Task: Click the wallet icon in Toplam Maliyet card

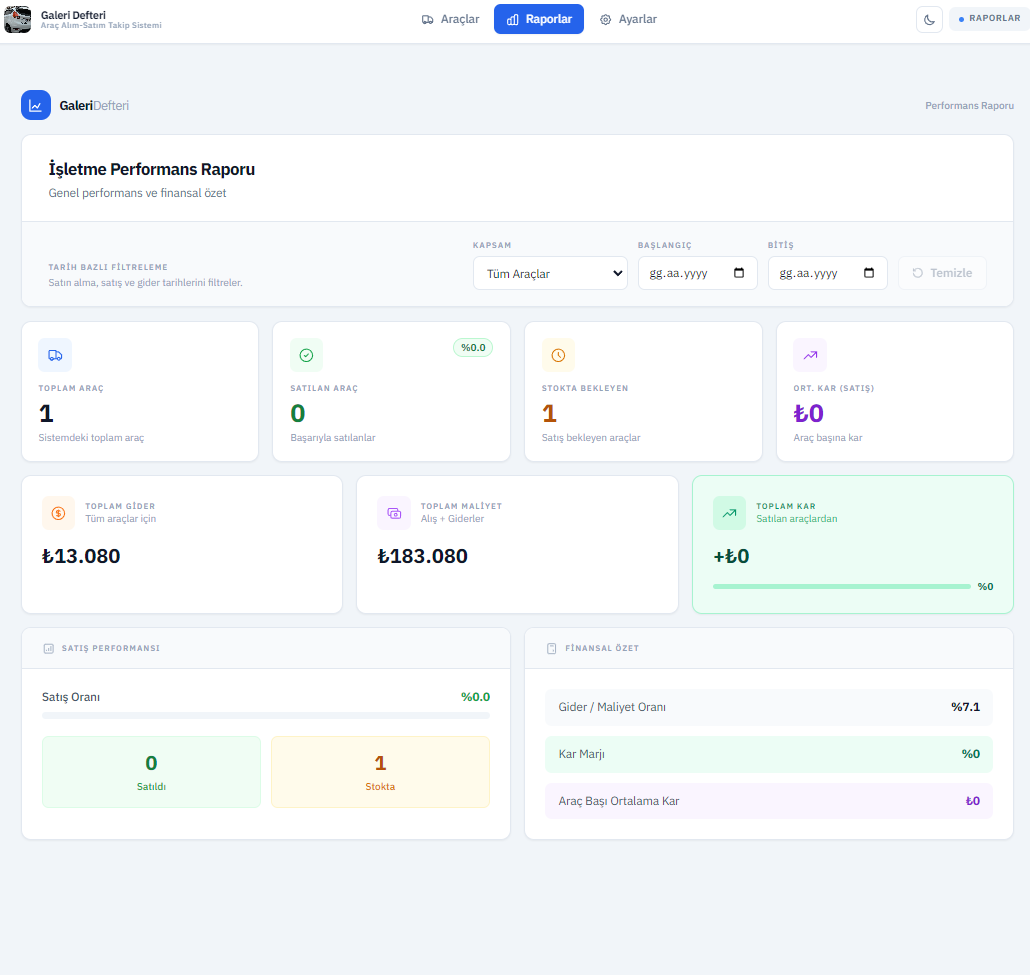Action: pos(394,513)
